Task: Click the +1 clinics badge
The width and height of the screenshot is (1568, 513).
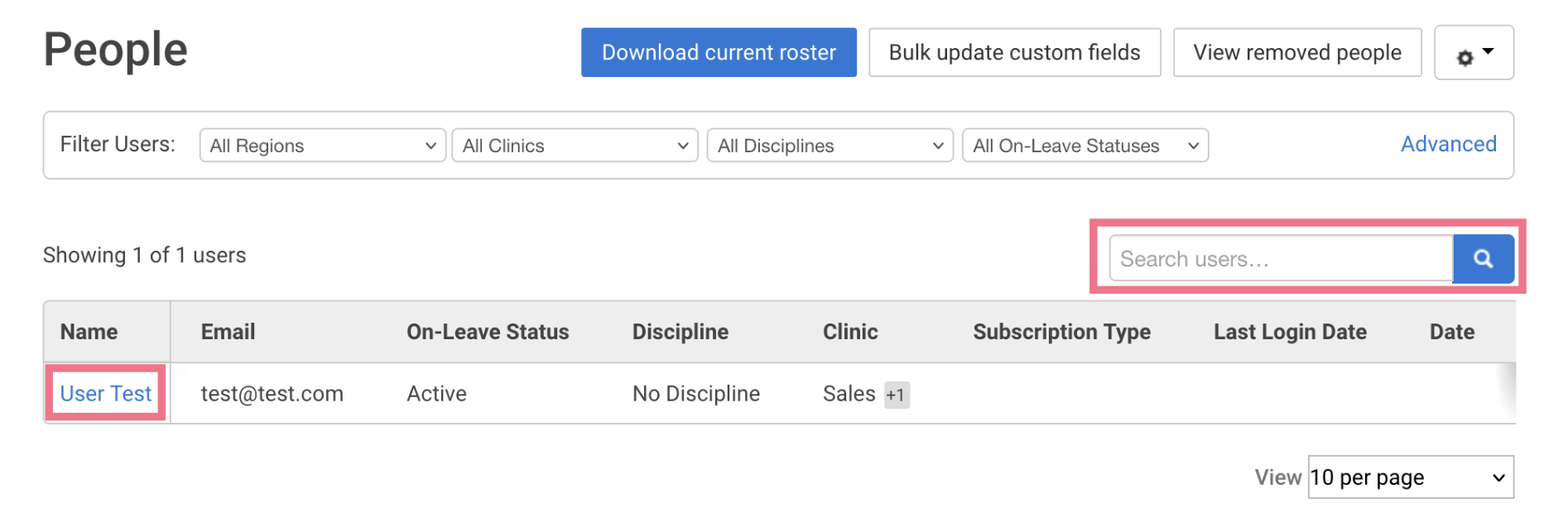Action: coord(897,395)
